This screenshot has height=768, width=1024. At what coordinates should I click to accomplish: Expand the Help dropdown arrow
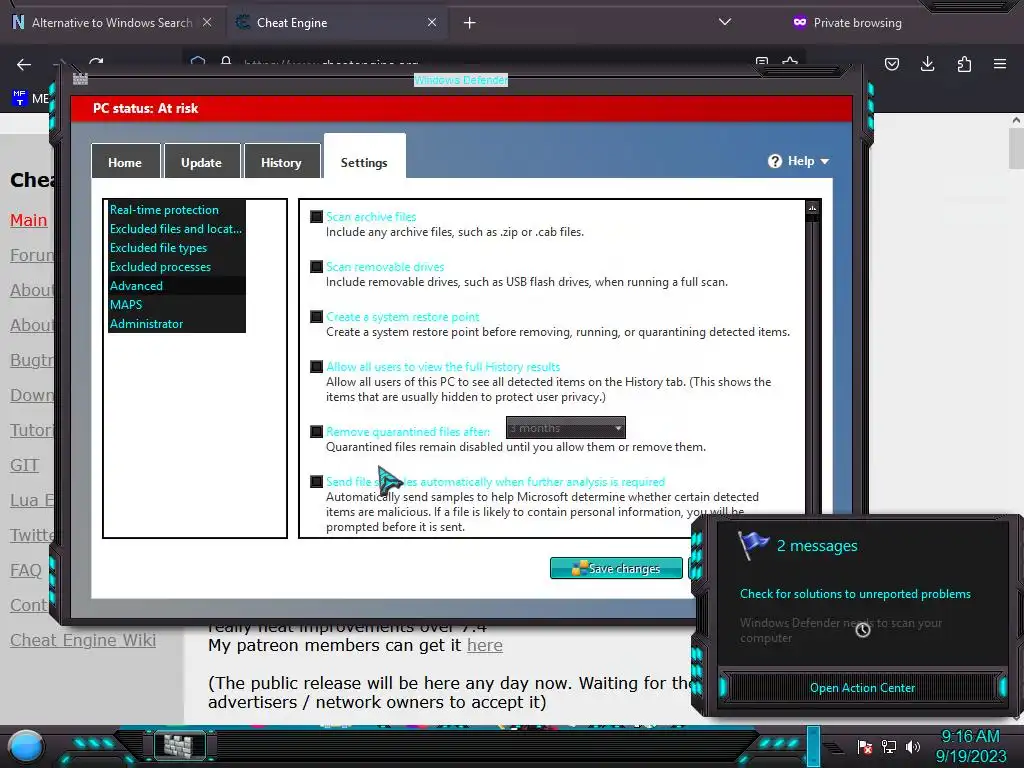coord(825,161)
